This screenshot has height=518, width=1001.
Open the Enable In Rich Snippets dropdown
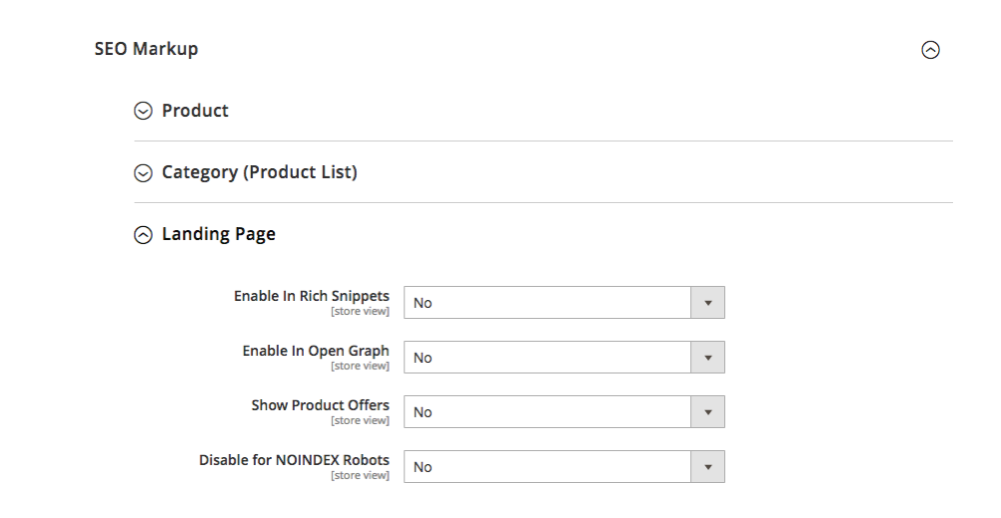point(564,303)
